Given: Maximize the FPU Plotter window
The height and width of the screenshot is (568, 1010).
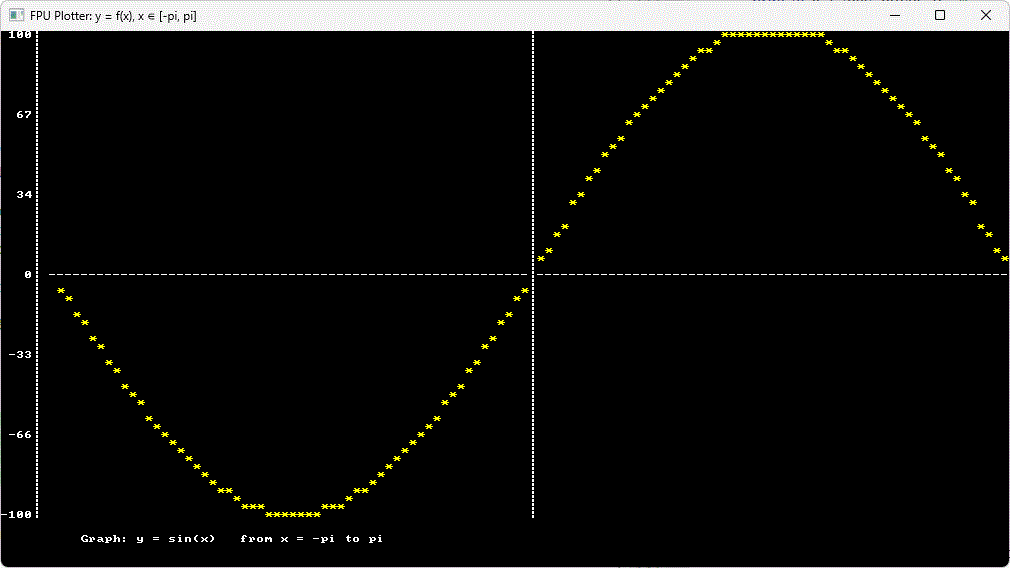Looking at the screenshot, I should point(940,15).
